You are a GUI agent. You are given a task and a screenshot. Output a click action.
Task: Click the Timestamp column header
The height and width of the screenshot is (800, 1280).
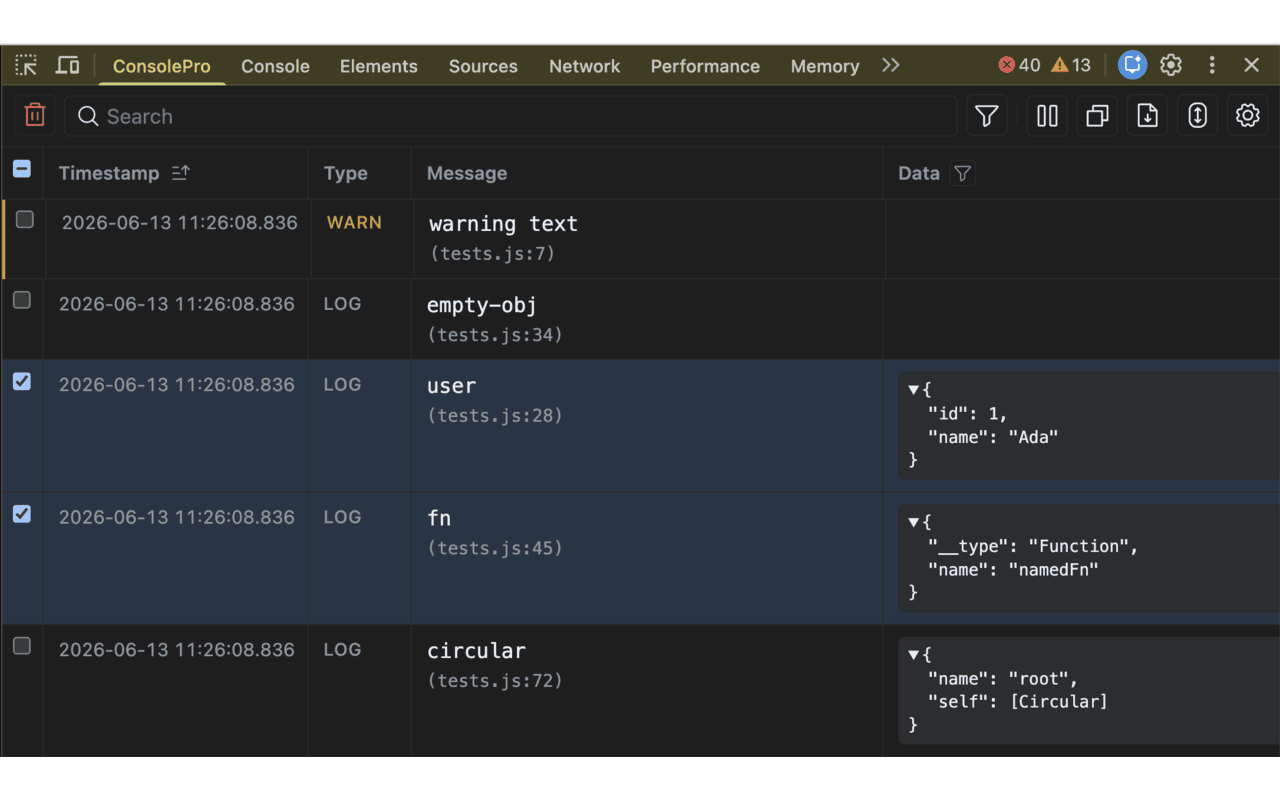(109, 173)
